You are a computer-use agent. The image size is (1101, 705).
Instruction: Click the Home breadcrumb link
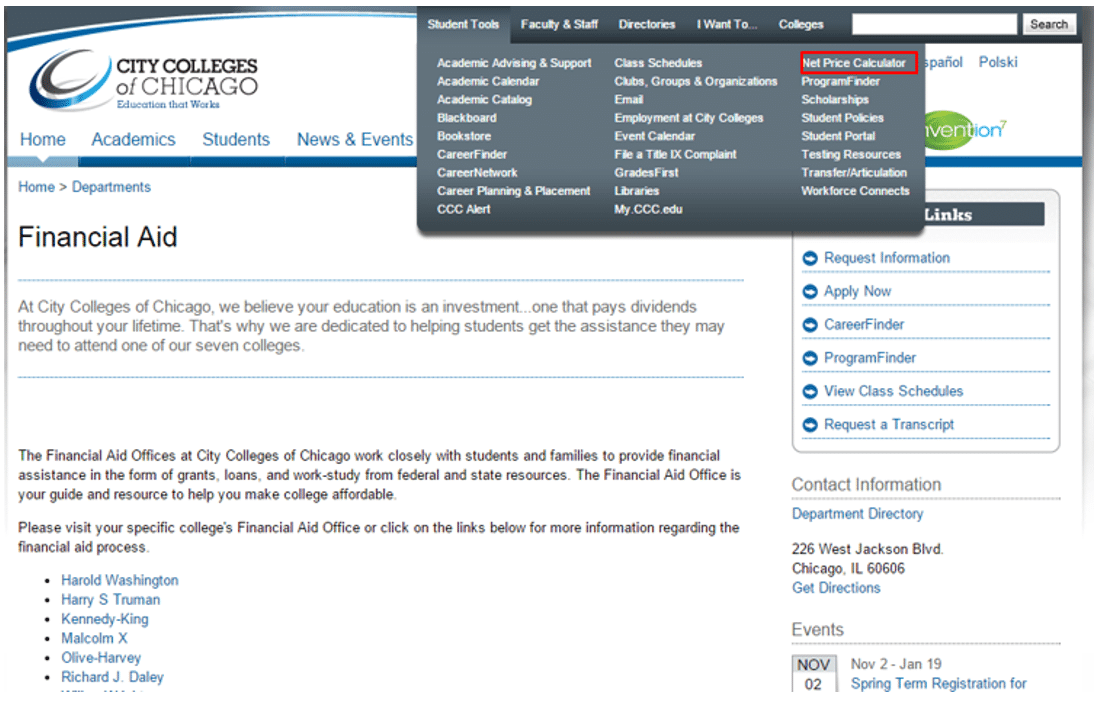(x=37, y=187)
